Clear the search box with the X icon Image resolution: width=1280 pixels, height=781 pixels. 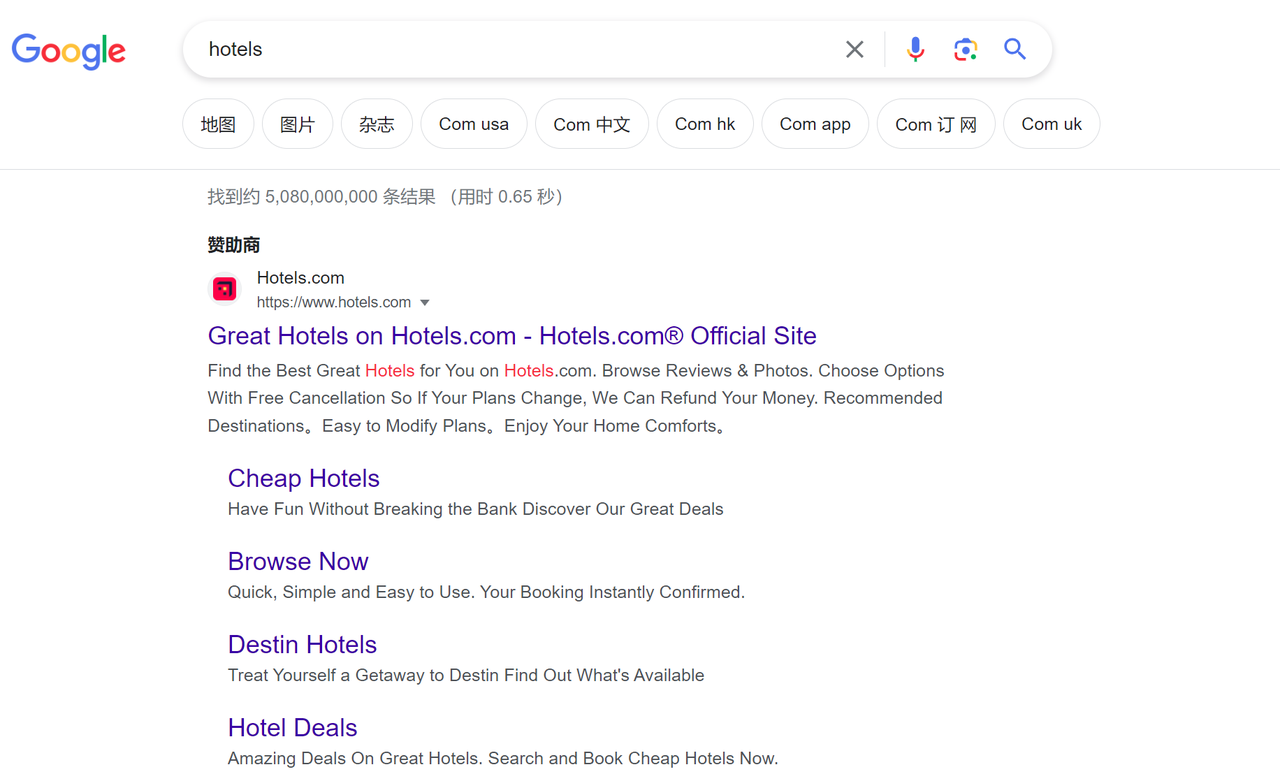[854, 48]
